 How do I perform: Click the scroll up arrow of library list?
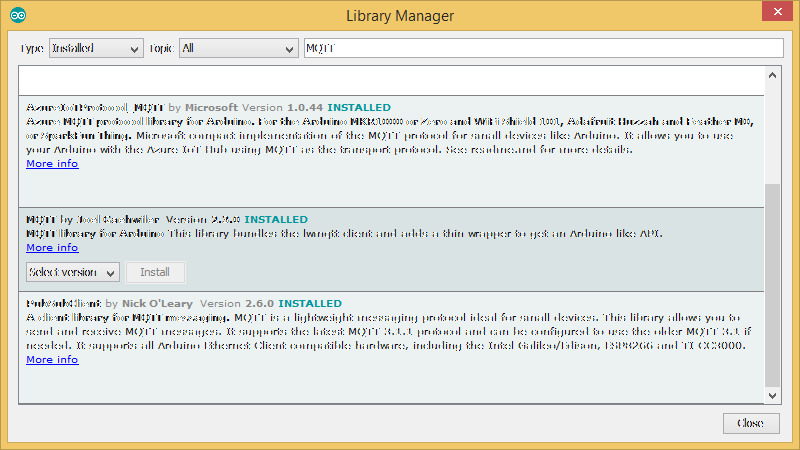(x=772, y=75)
